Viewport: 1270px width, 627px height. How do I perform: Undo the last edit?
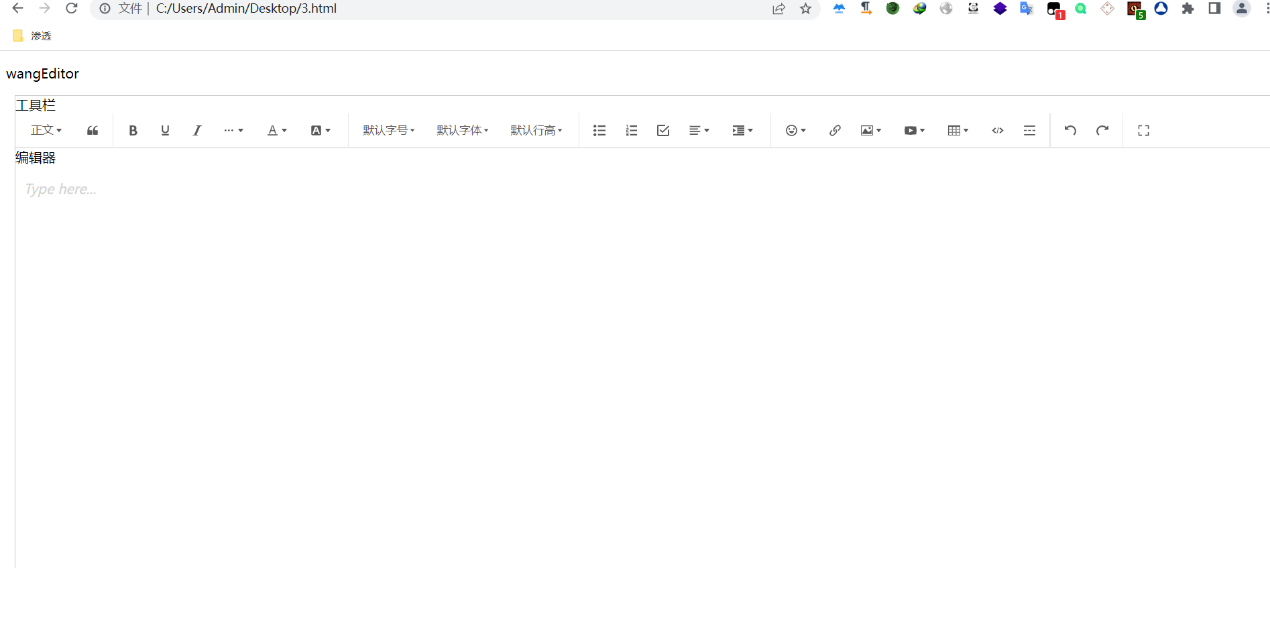(1070, 131)
